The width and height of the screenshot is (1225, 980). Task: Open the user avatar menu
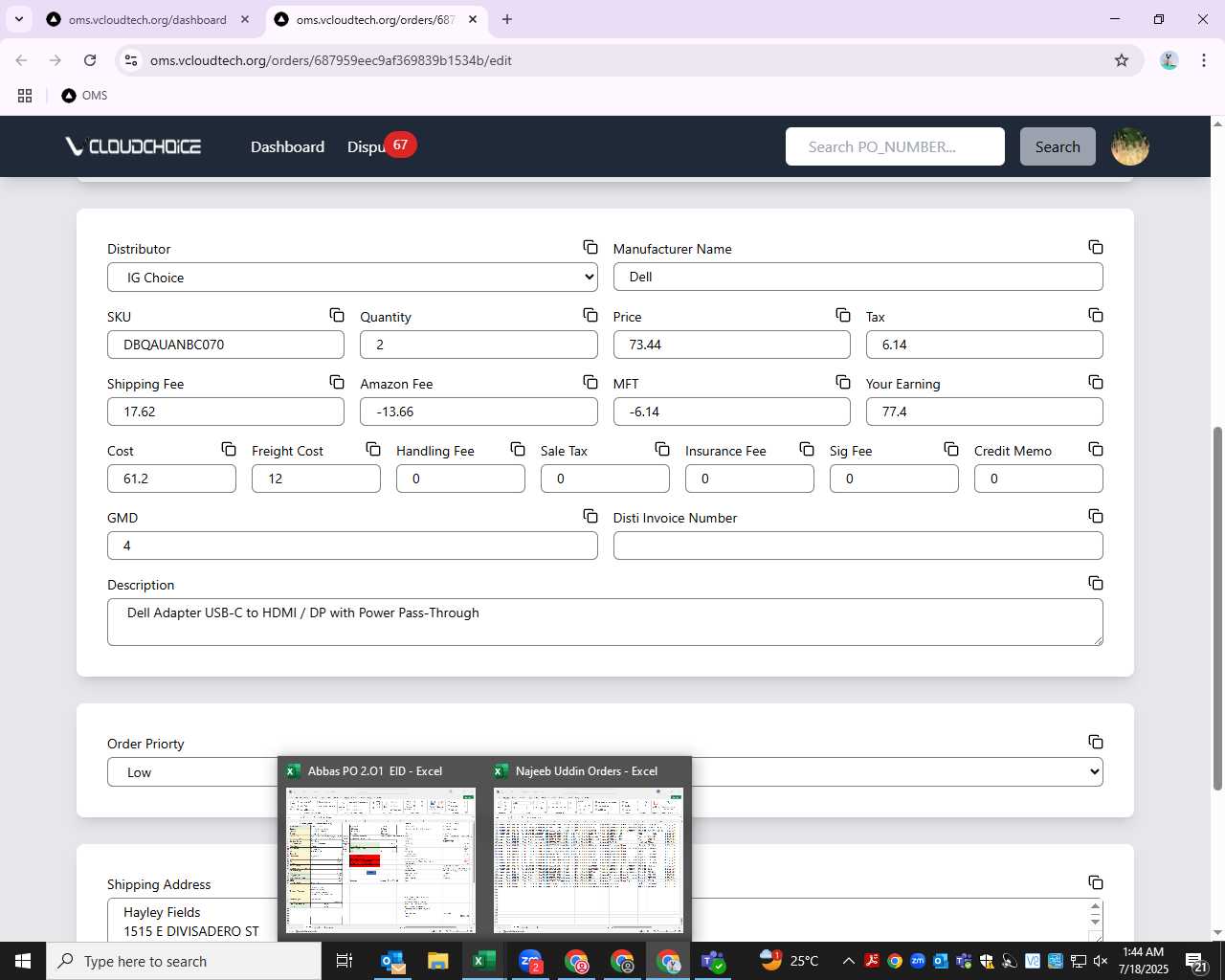1130,146
